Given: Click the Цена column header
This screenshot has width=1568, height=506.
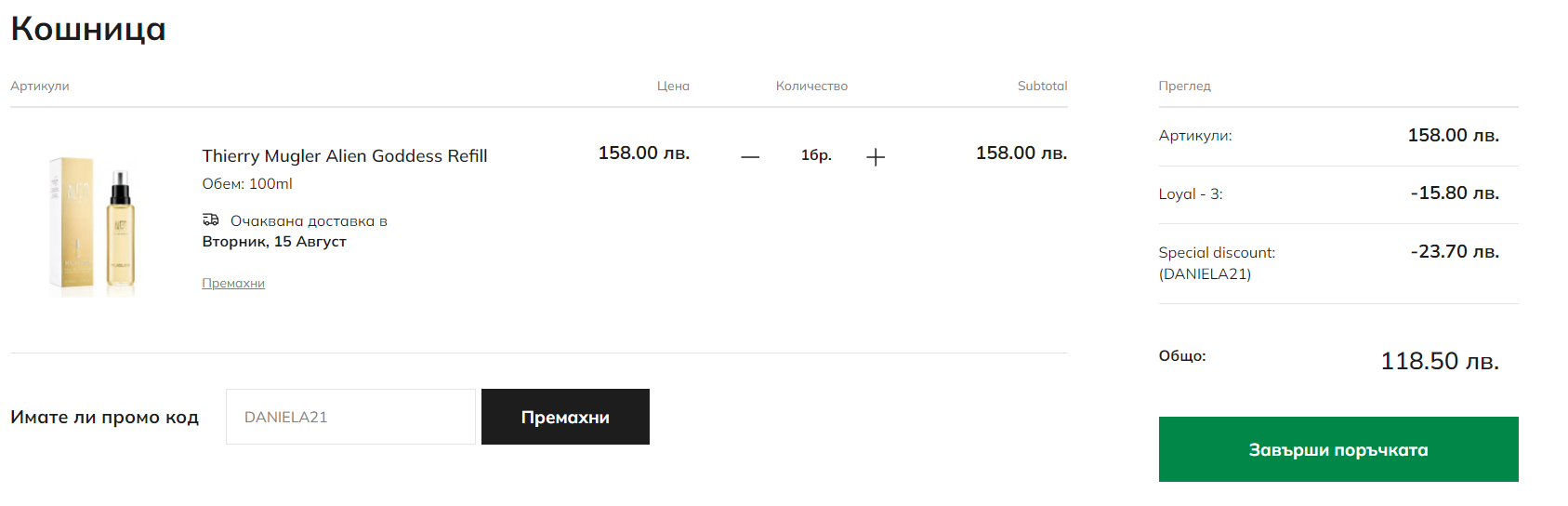Looking at the screenshot, I should coord(673,87).
